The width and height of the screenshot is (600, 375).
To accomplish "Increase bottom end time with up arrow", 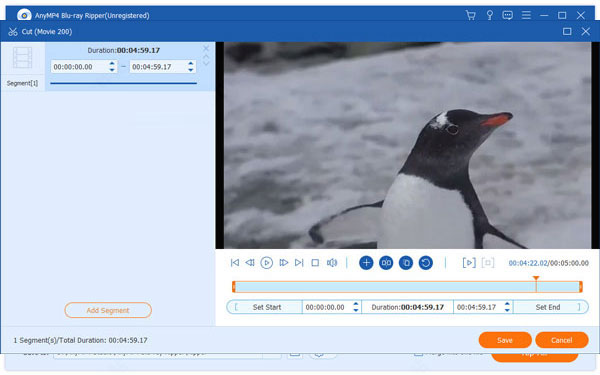I will pos(507,304).
